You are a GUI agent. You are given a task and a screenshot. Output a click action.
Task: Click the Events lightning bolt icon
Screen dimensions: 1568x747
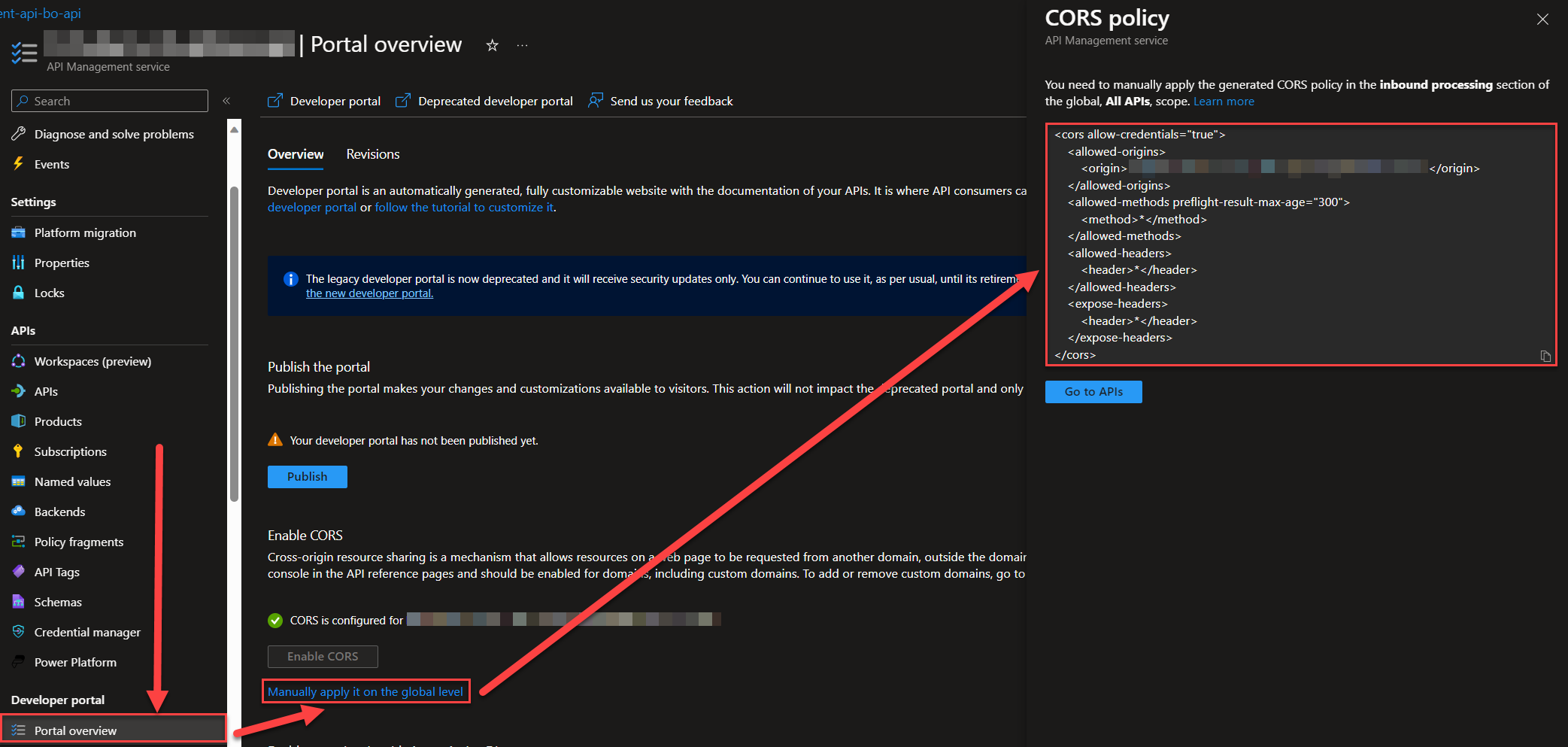click(19, 164)
